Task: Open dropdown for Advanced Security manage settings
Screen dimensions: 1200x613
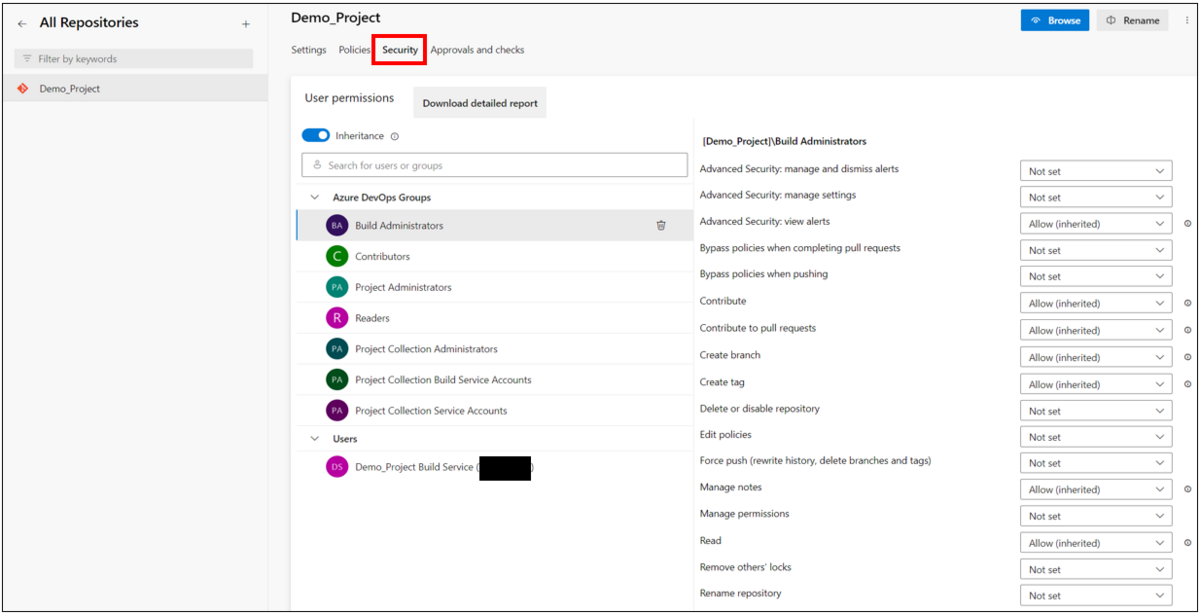Action: [x=1096, y=197]
